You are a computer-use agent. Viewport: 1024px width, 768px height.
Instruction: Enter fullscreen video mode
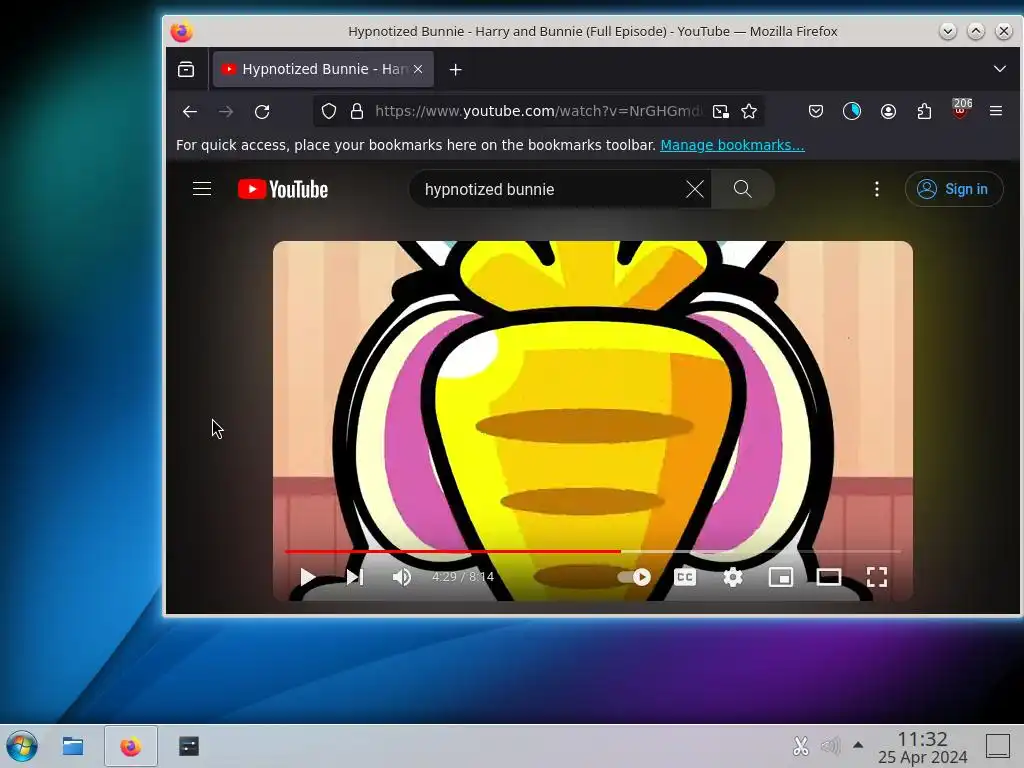tap(876, 577)
